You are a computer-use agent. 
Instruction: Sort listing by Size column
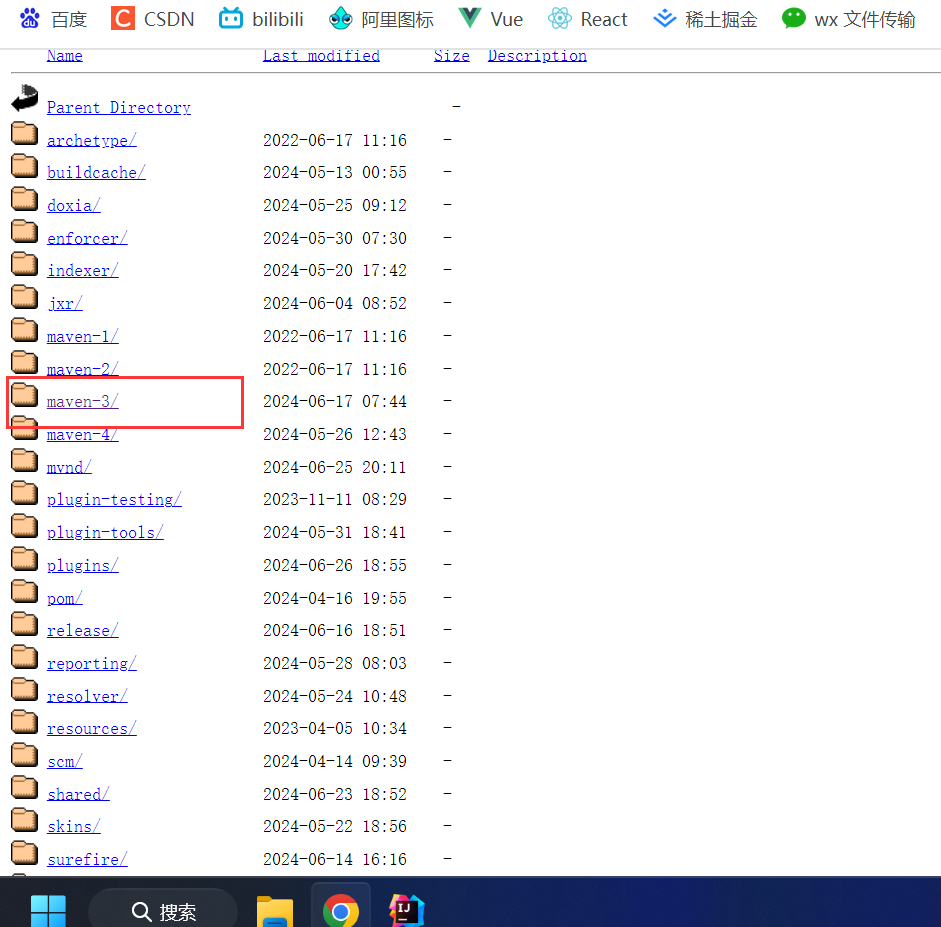click(451, 56)
